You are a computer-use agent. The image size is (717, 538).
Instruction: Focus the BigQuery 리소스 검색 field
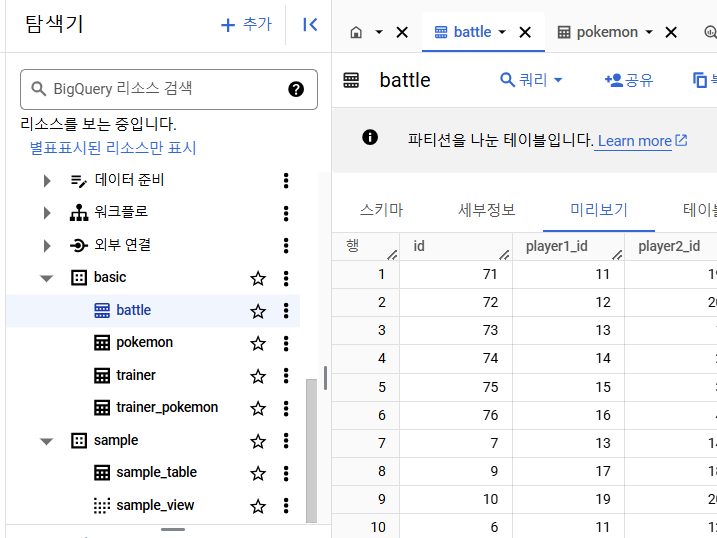point(169,89)
